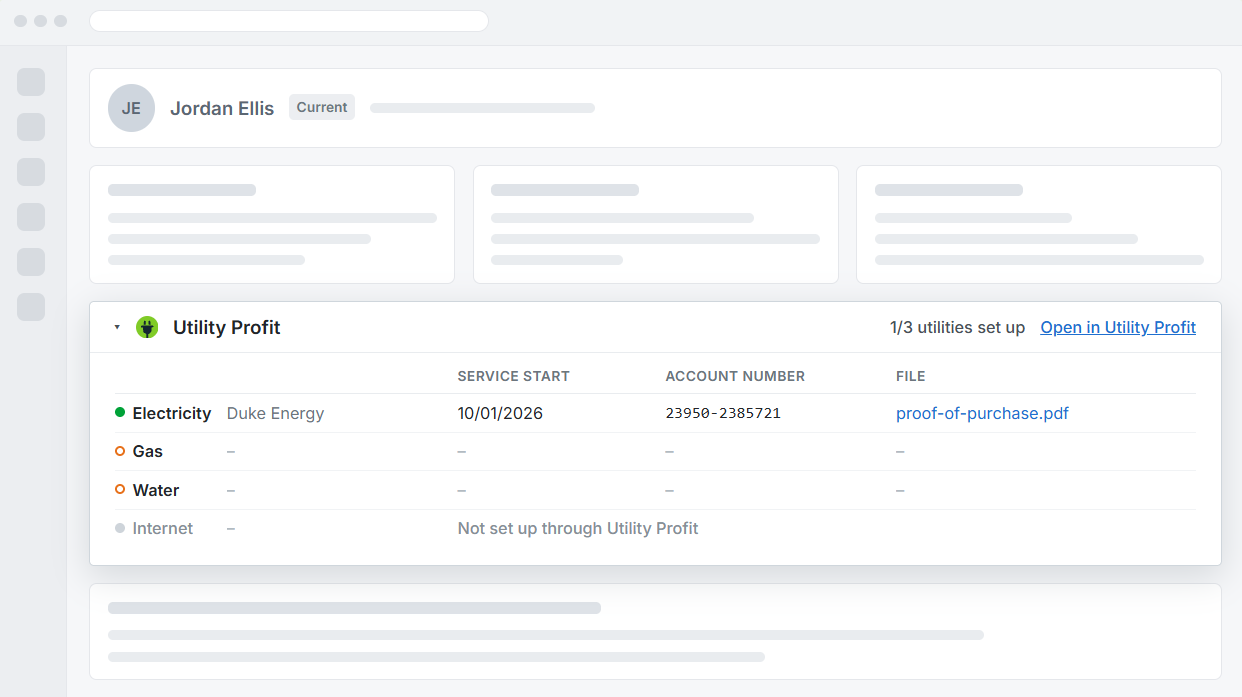Click the service start date 10/01/2026
This screenshot has width=1242, height=697.
[500, 413]
